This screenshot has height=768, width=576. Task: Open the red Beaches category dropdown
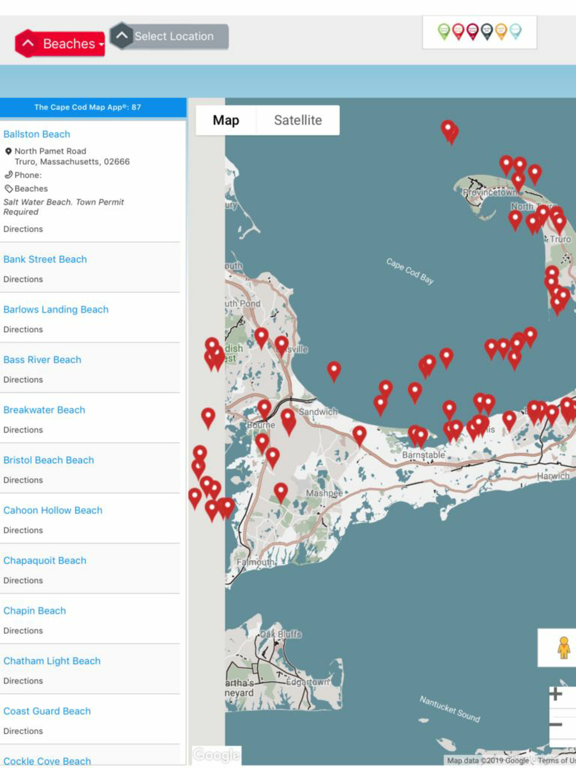60,44
